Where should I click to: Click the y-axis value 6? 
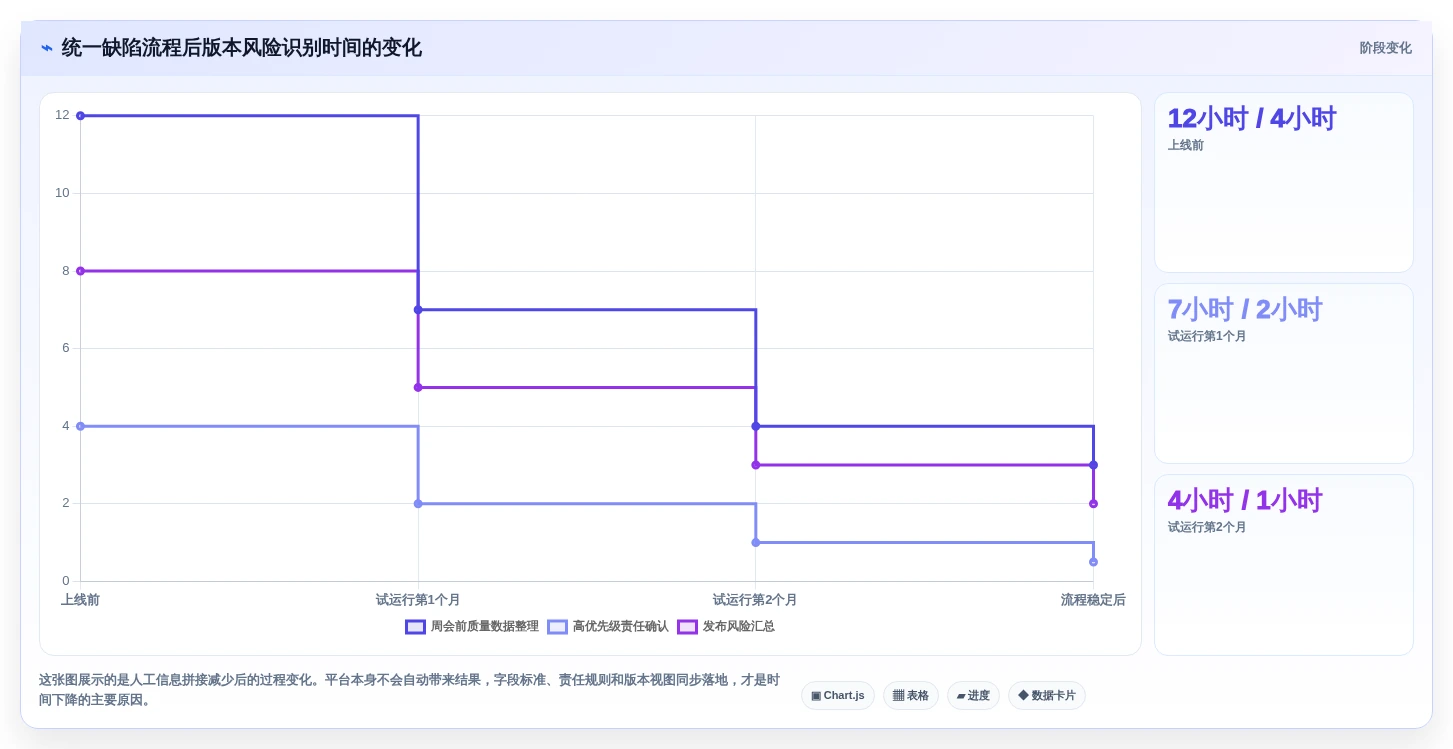point(66,348)
